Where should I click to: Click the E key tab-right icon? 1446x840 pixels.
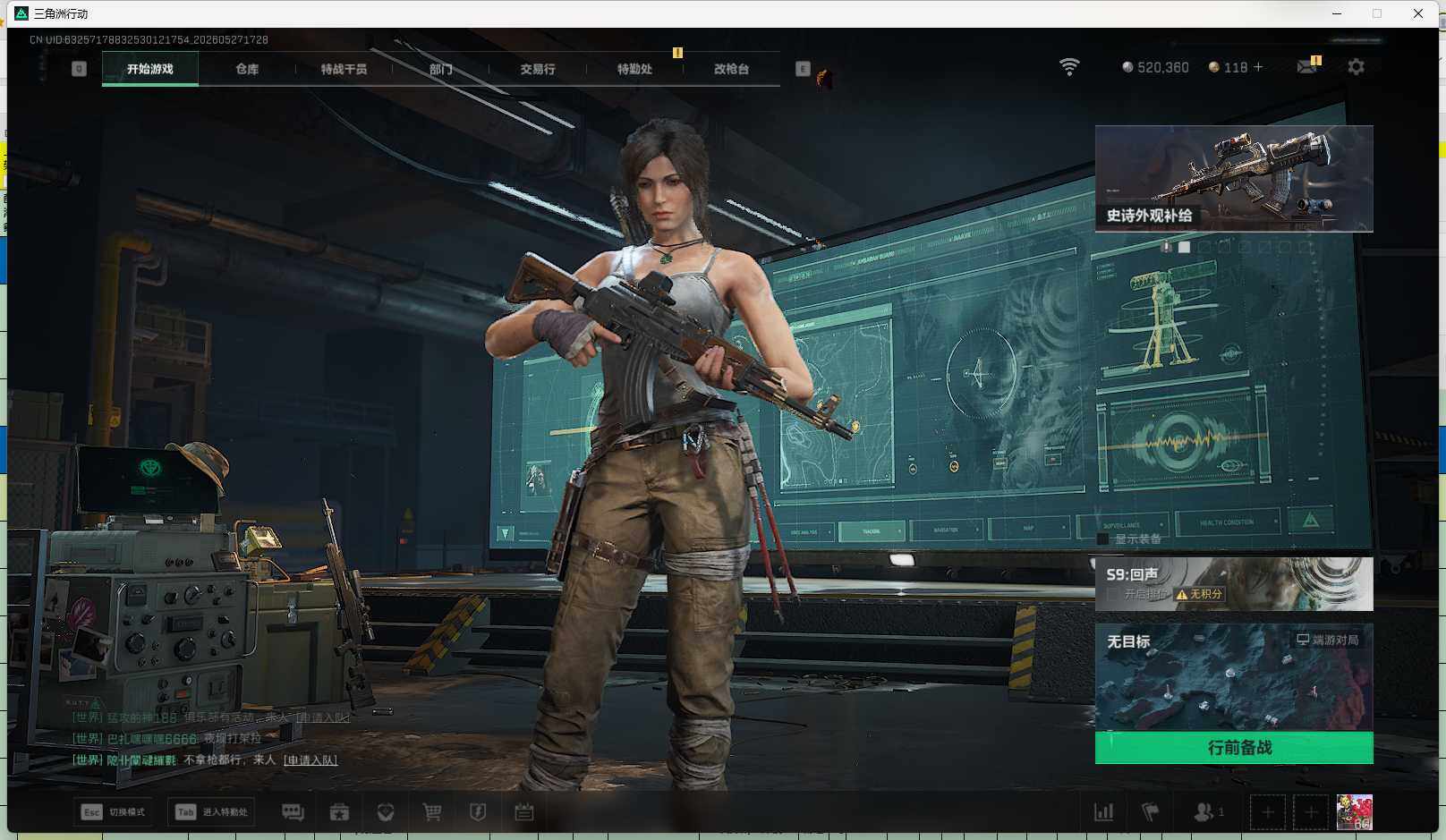coord(803,69)
